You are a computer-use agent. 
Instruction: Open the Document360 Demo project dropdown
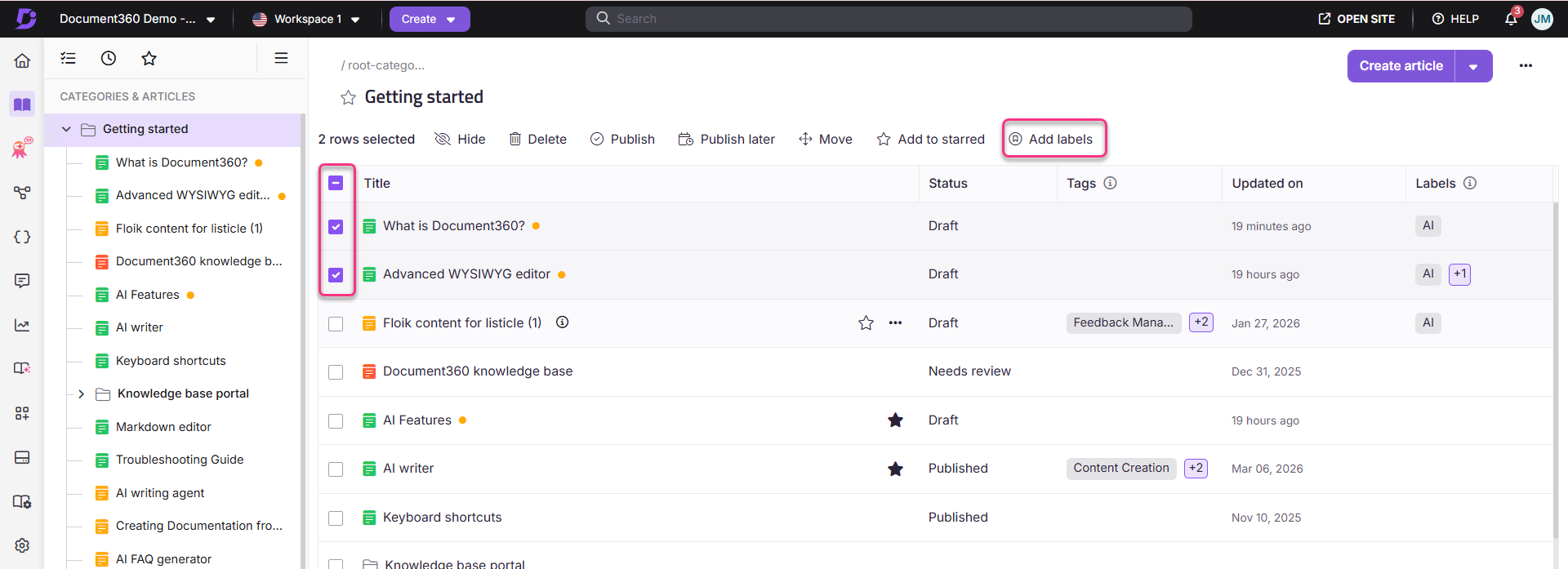[x=137, y=19]
